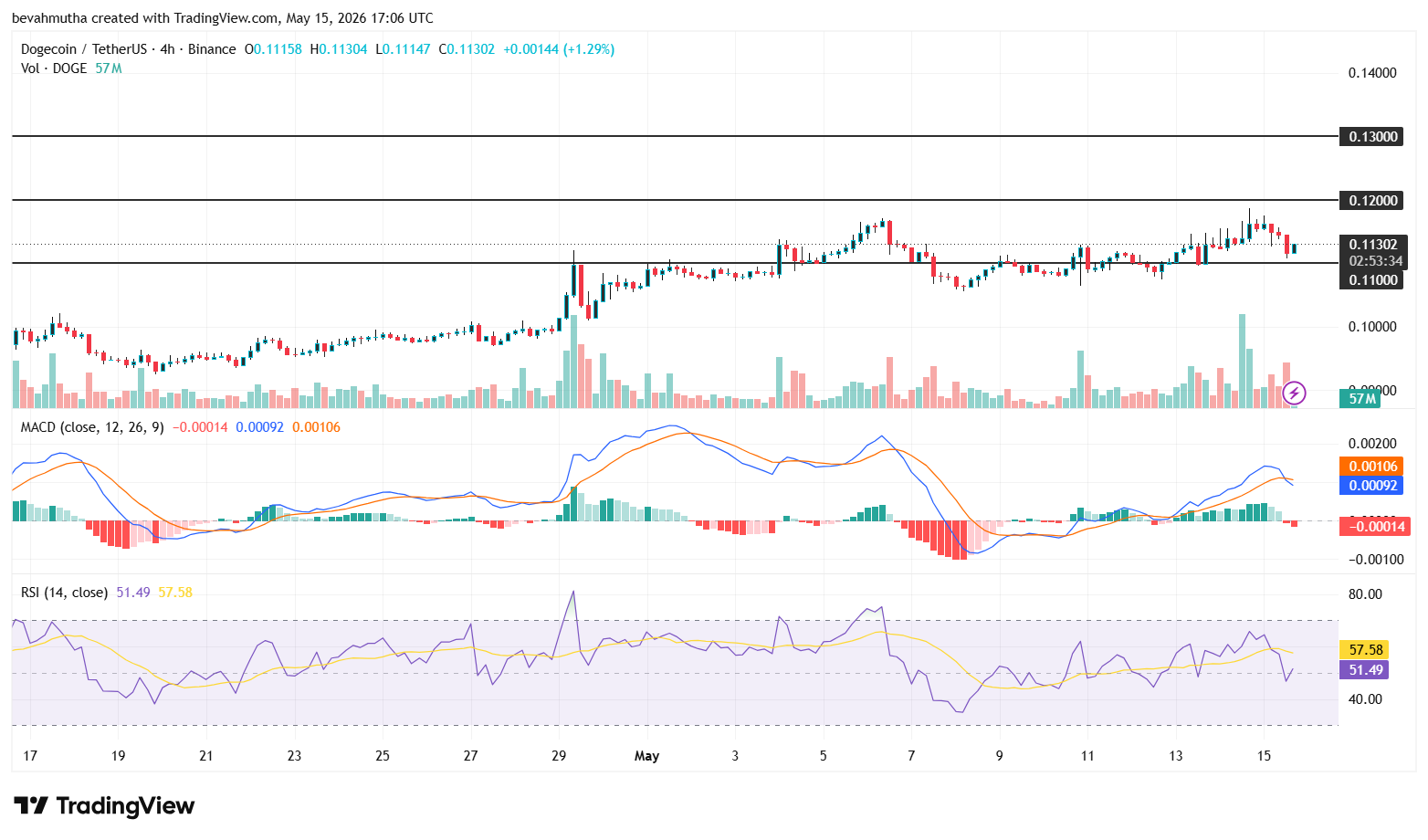Click the 80.00 RSI axis label

(x=1366, y=594)
